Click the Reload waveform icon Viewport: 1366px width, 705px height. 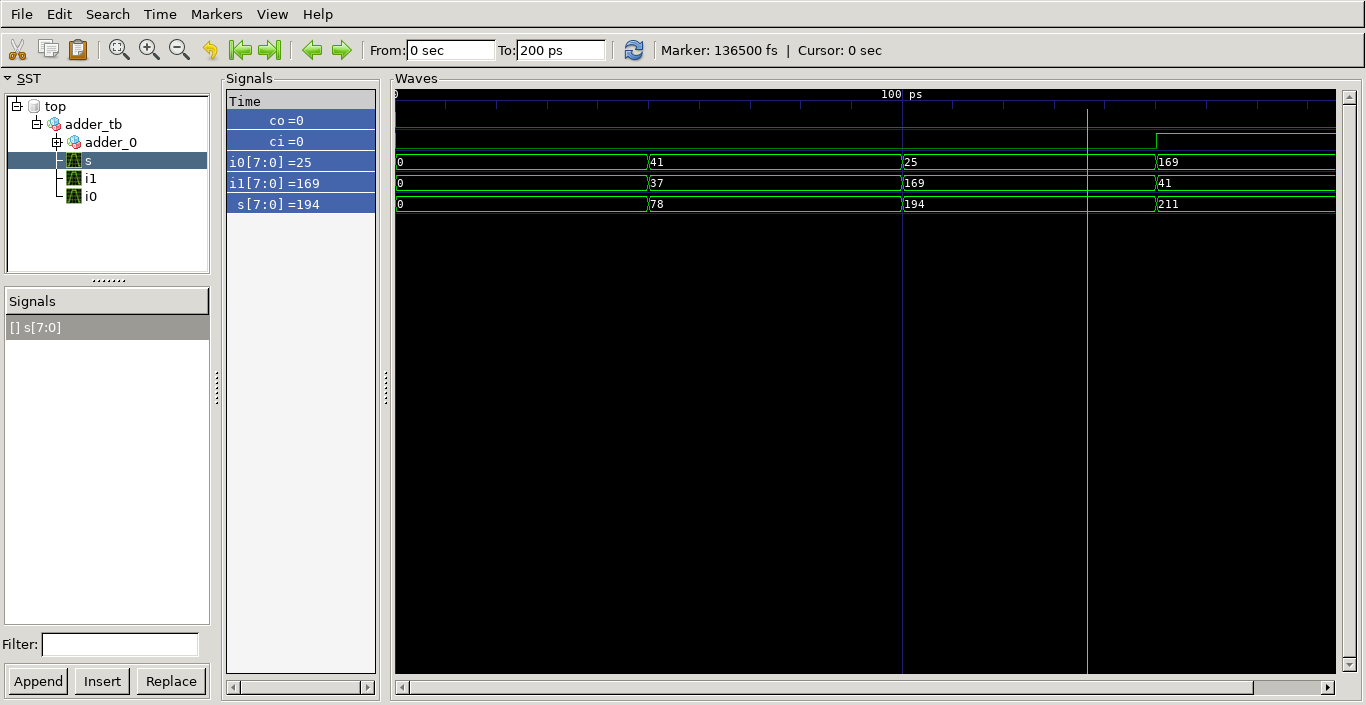[633, 49]
